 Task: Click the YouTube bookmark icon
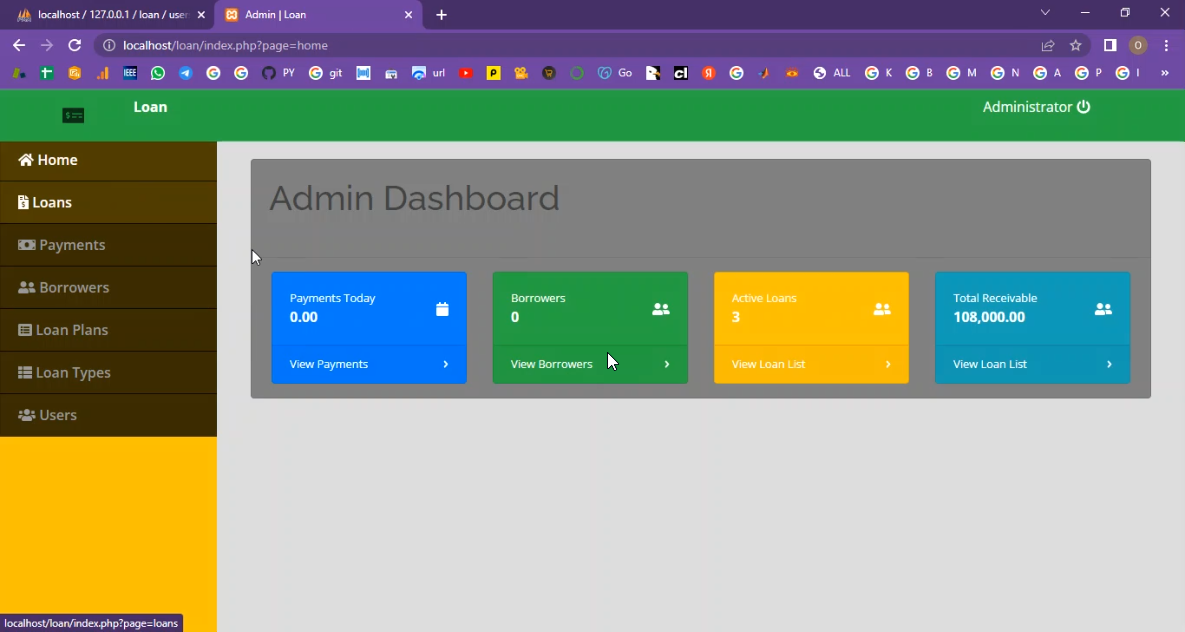pyautogui.click(x=465, y=73)
